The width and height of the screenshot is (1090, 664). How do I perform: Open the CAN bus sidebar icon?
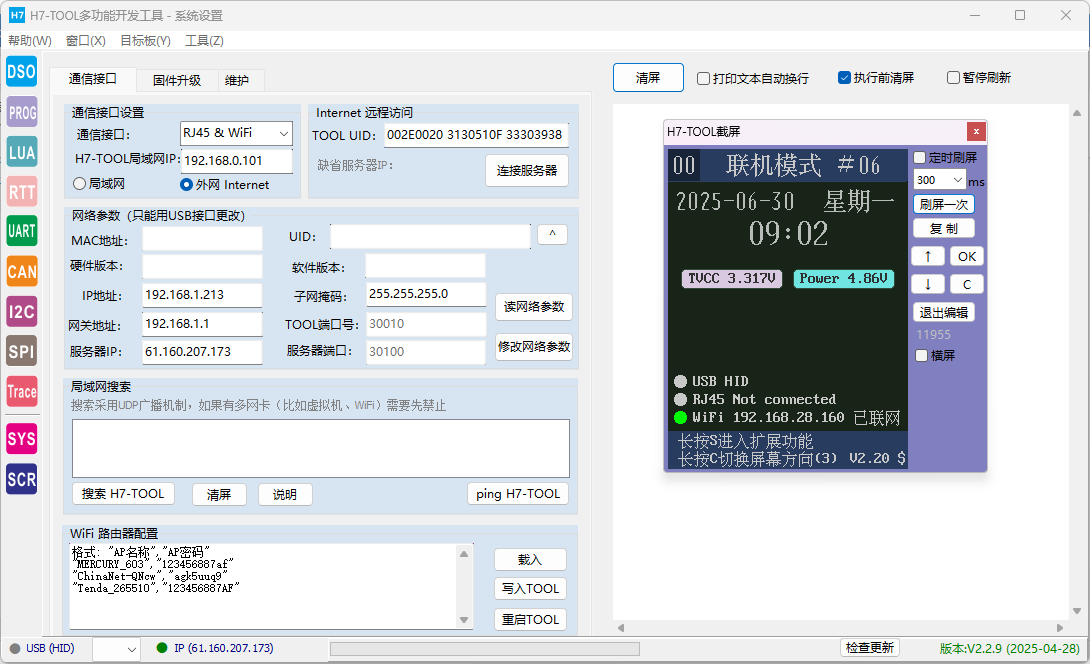[22, 271]
